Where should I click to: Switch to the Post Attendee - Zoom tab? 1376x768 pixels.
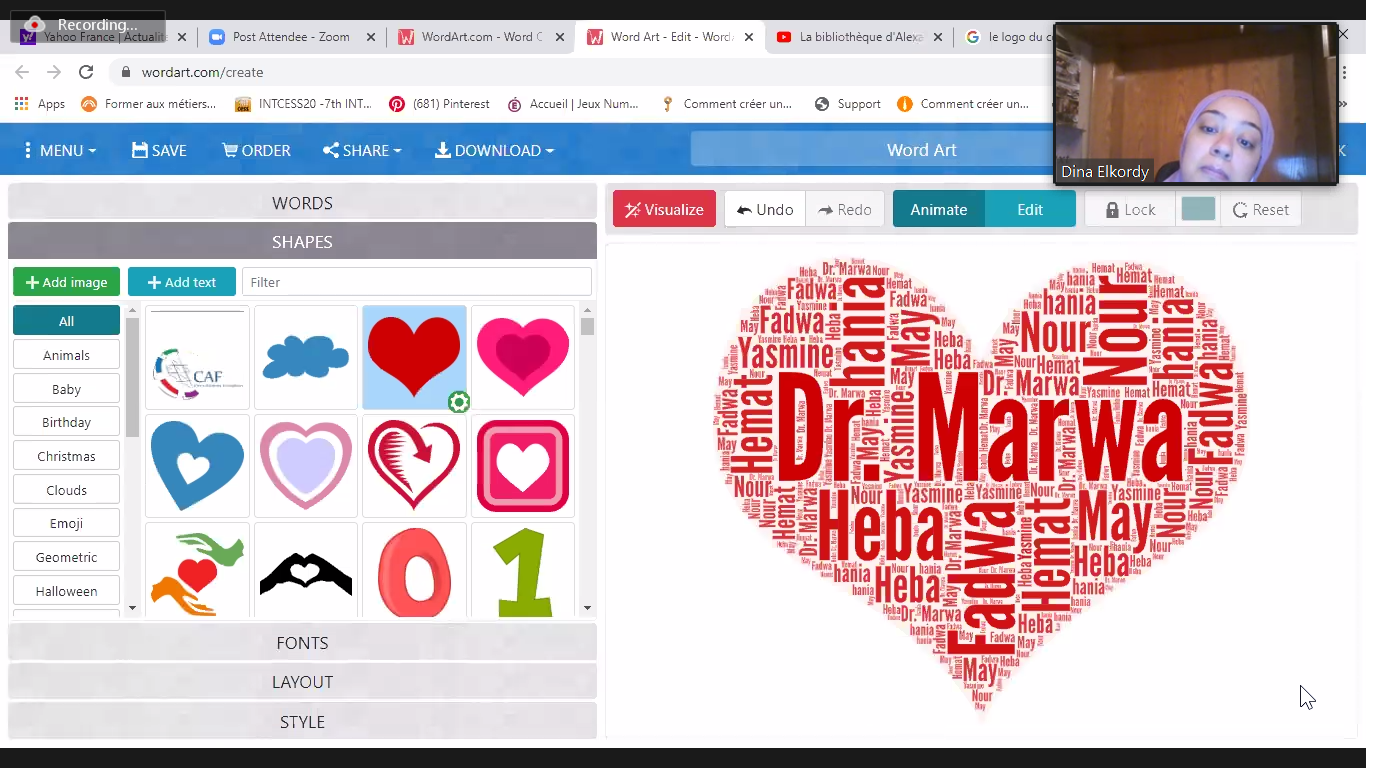point(290,37)
